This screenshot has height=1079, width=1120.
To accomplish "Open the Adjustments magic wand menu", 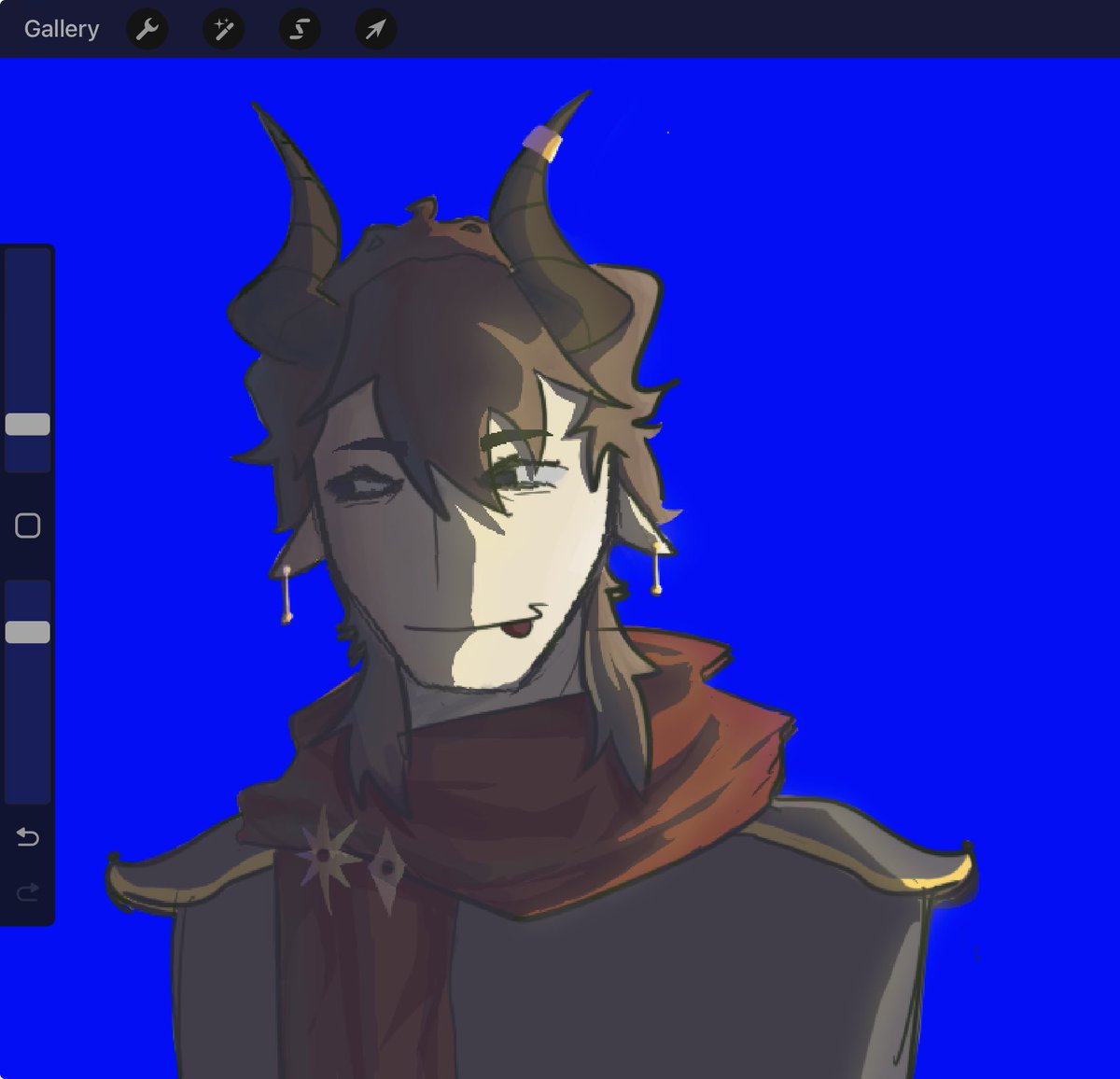I will tap(223, 29).
